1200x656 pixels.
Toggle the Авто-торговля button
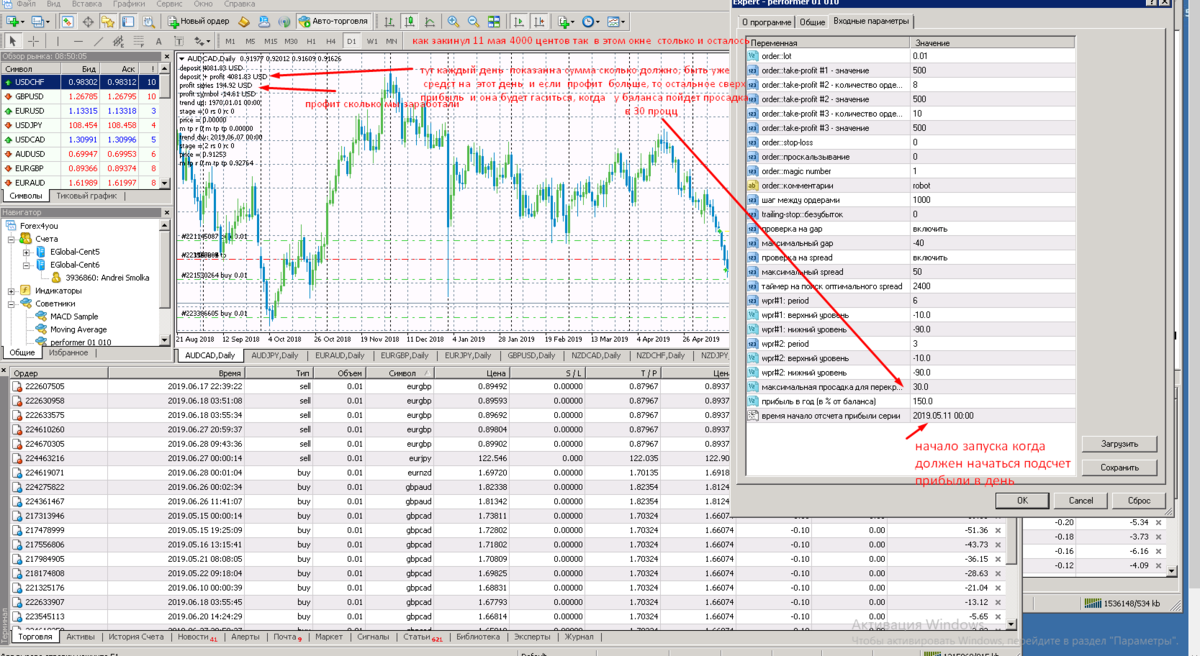(334, 21)
